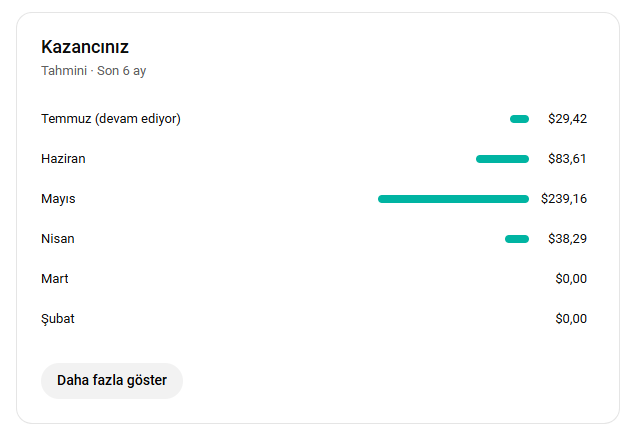Click the $38,29 earnings amount
This screenshot has width=628, height=440.
pos(568,239)
